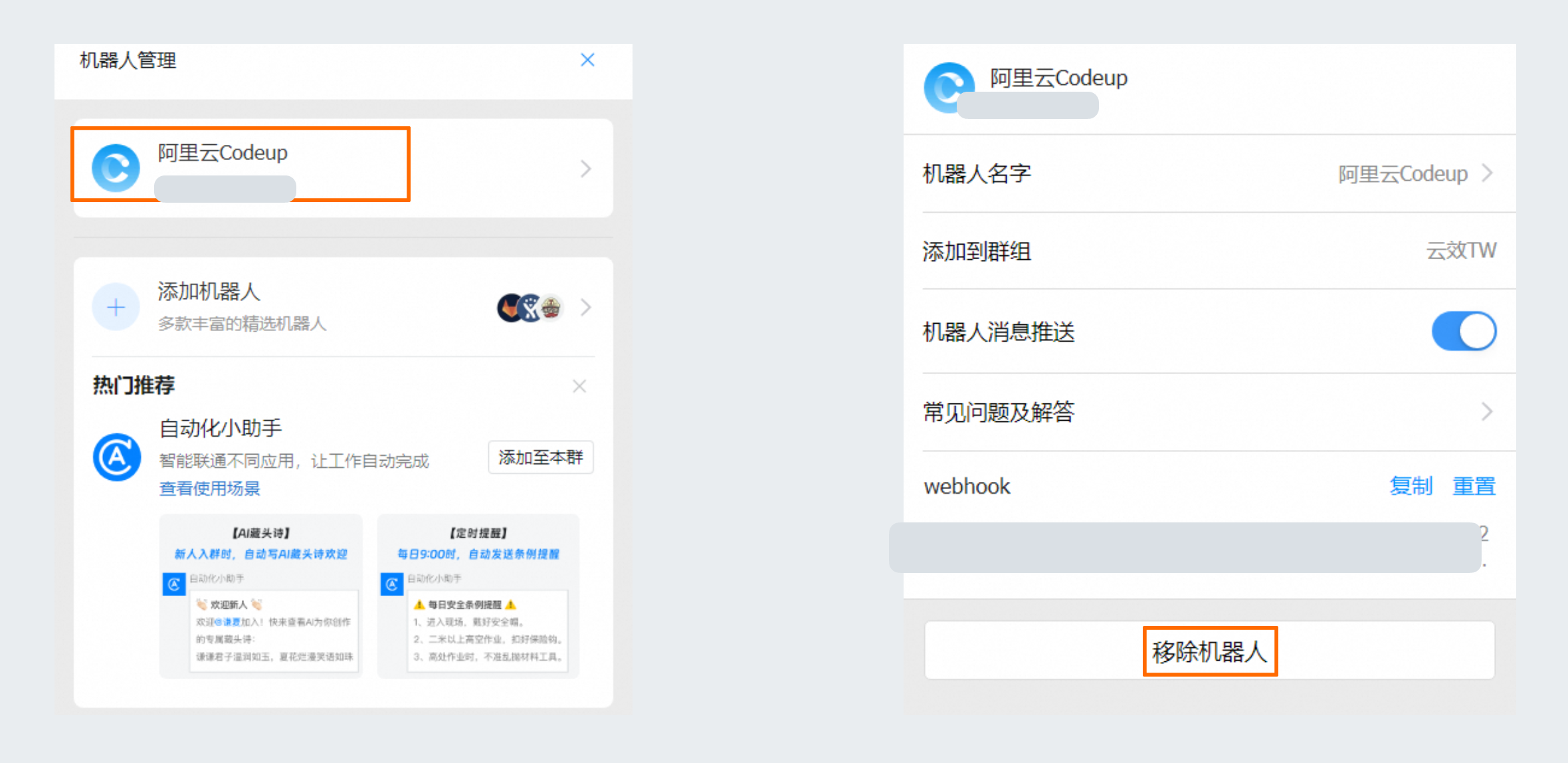Click the 移除机器人 button

click(1210, 651)
